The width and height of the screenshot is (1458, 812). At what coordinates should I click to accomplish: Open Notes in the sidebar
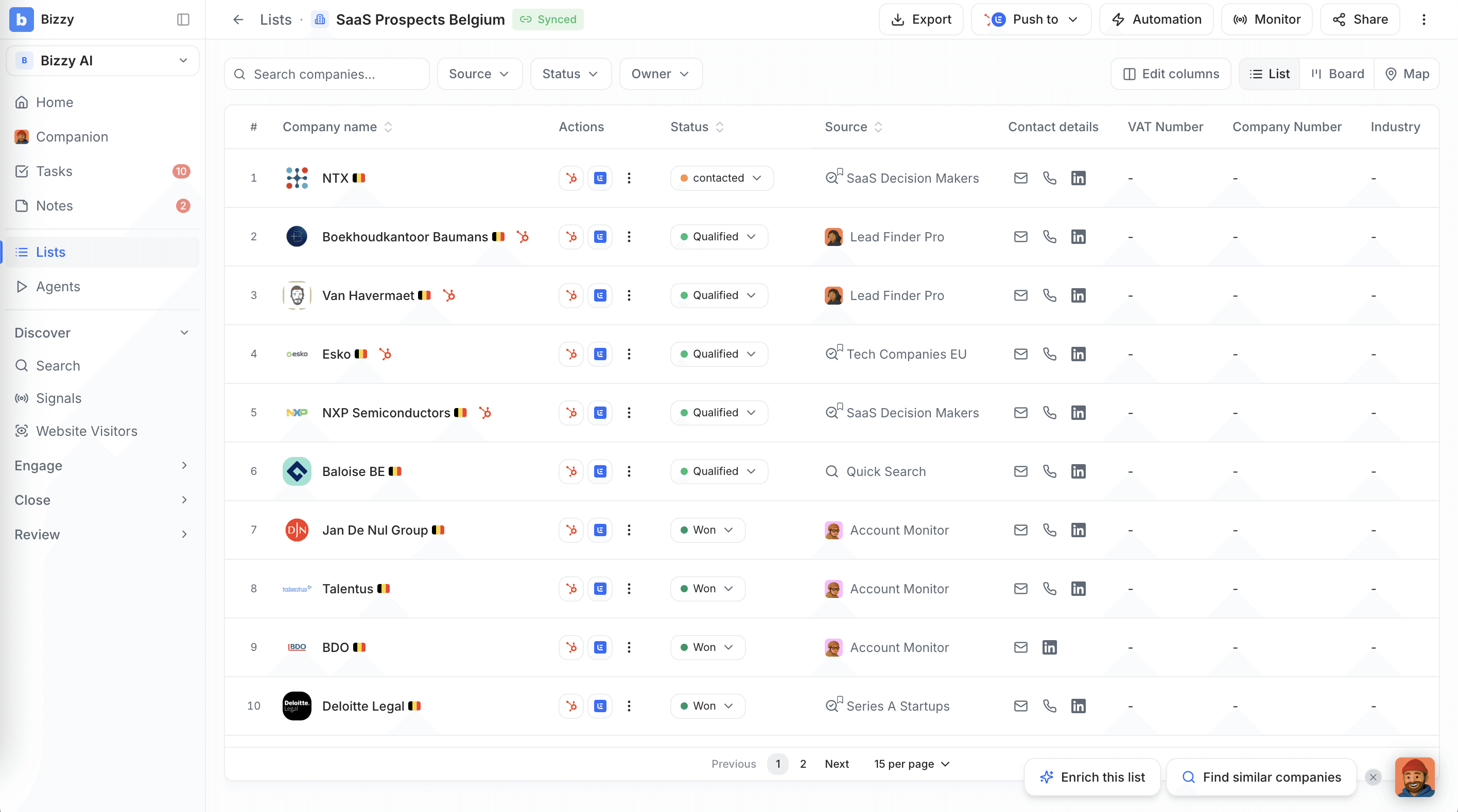point(102,206)
